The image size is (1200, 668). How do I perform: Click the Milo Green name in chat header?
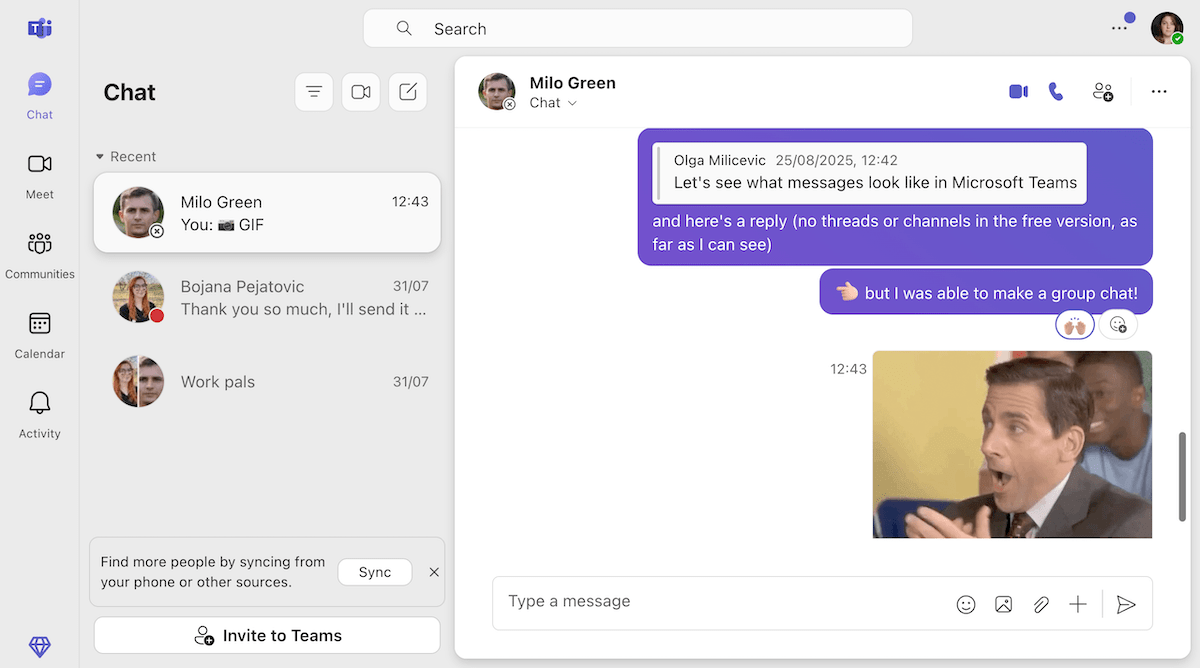tap(572, 83)
